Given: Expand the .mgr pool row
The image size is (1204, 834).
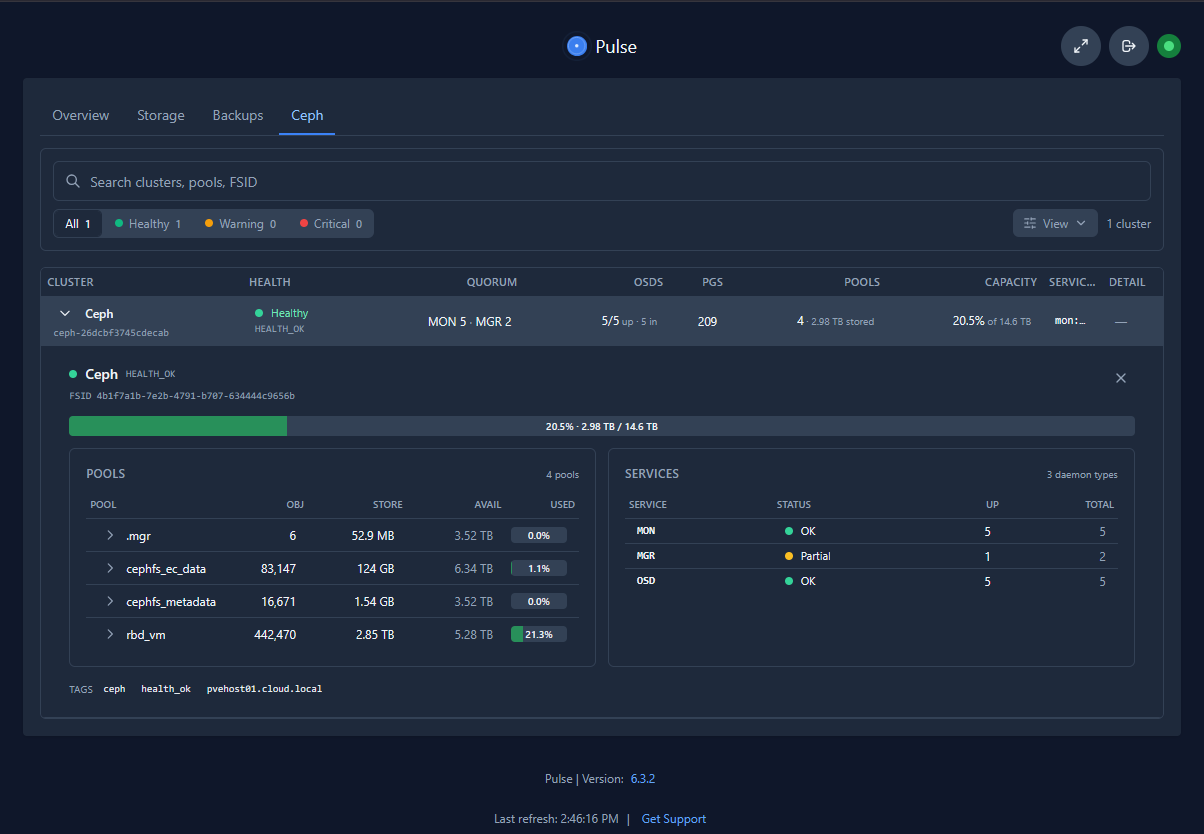Looking at the screenshot, I should [110, 536].
